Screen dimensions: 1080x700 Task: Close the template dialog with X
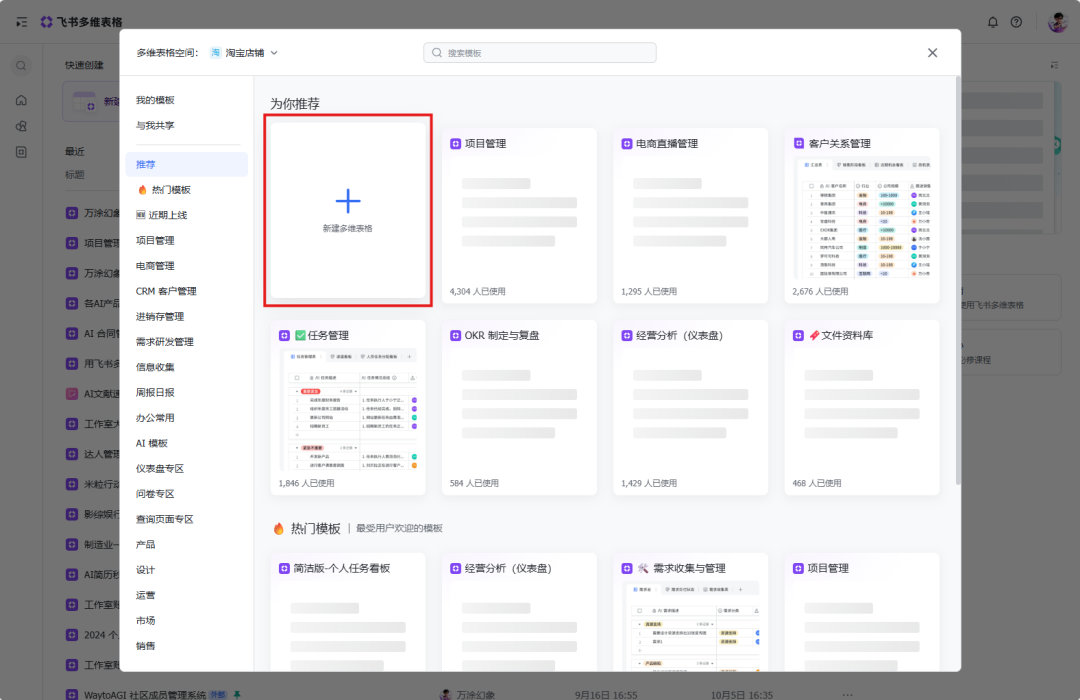tap(932, 53)
